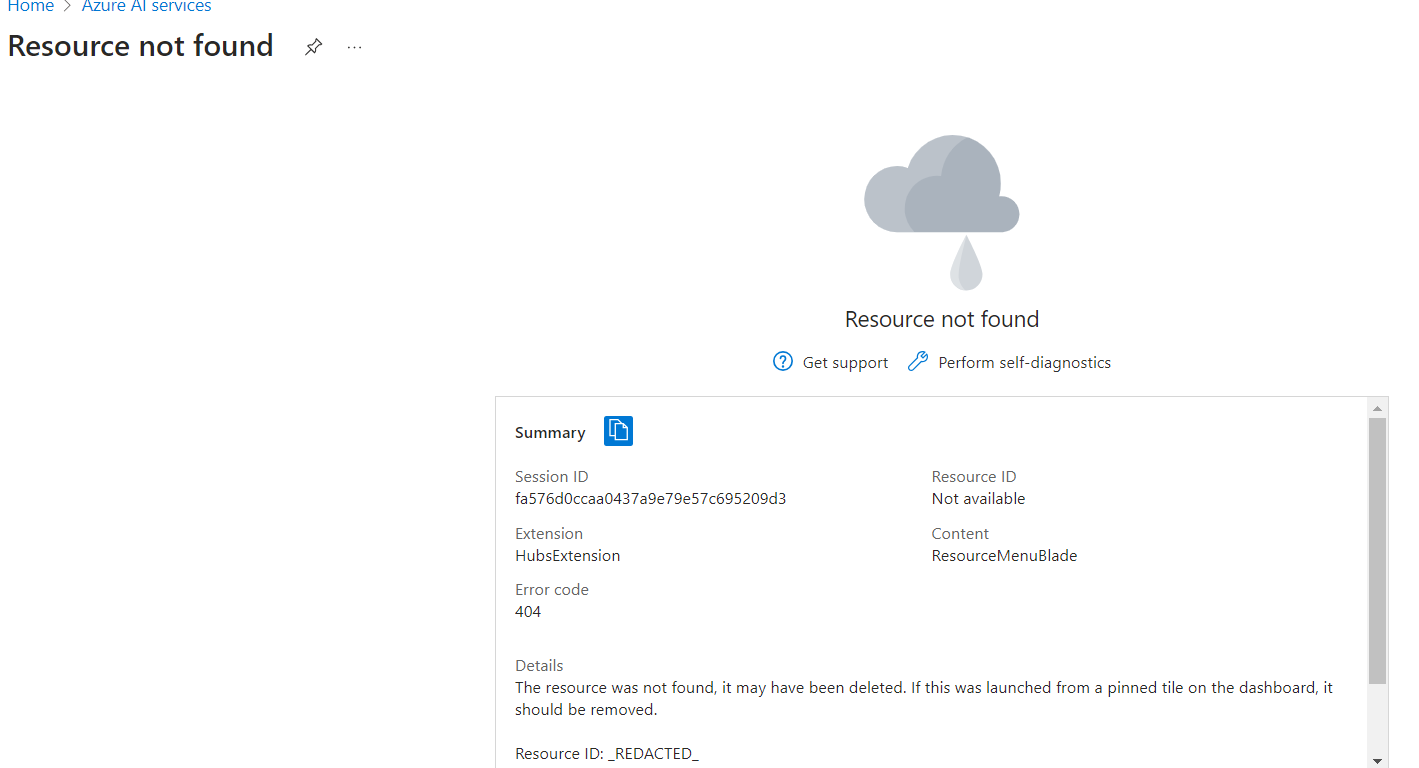Open the more options ellipsis menu
The image size is (1419, 768).
(355, 47)
